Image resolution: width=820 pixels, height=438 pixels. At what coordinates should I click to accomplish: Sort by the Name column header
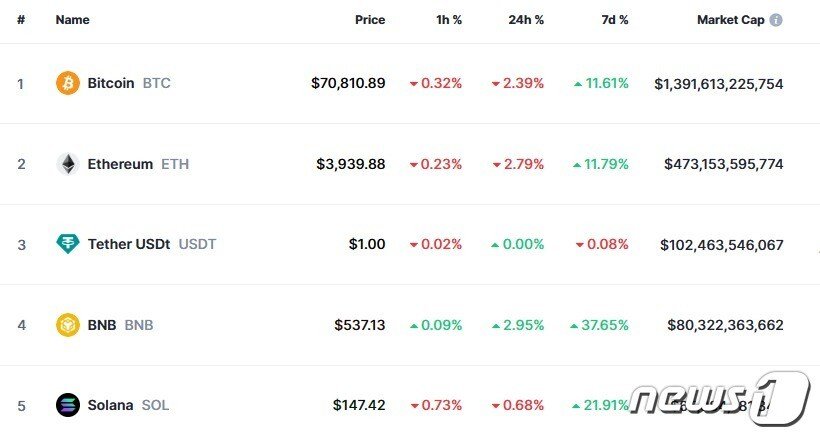[x=72, y=20]
